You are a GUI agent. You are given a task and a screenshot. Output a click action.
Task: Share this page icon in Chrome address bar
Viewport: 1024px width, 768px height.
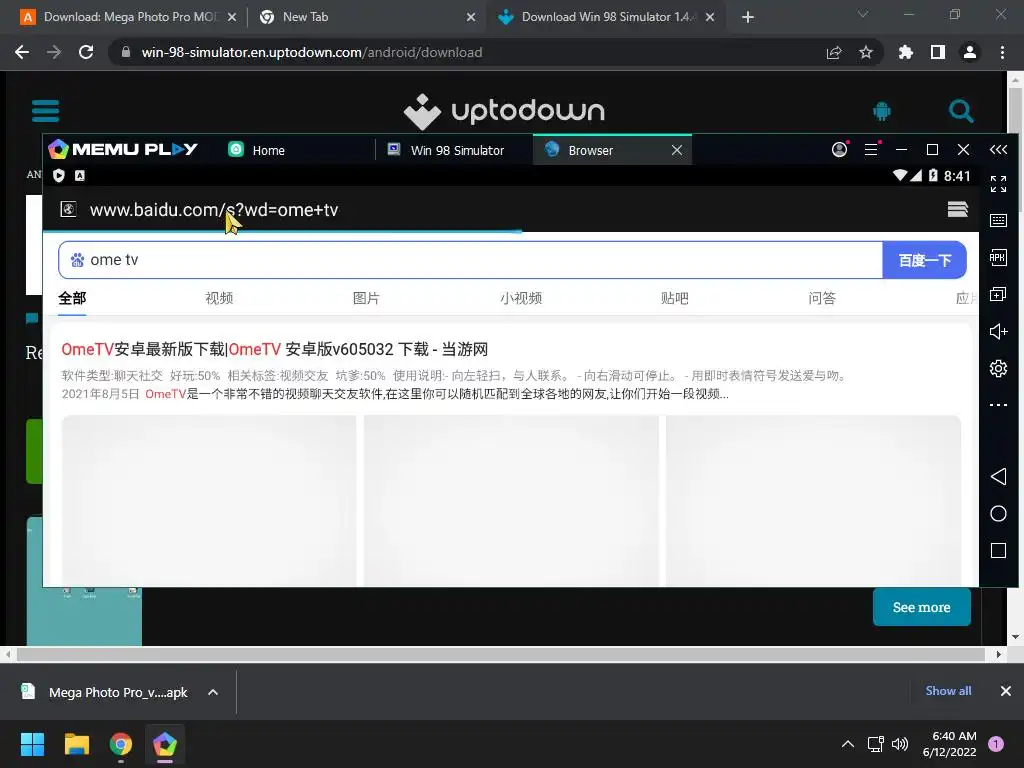tap(834, 52)
